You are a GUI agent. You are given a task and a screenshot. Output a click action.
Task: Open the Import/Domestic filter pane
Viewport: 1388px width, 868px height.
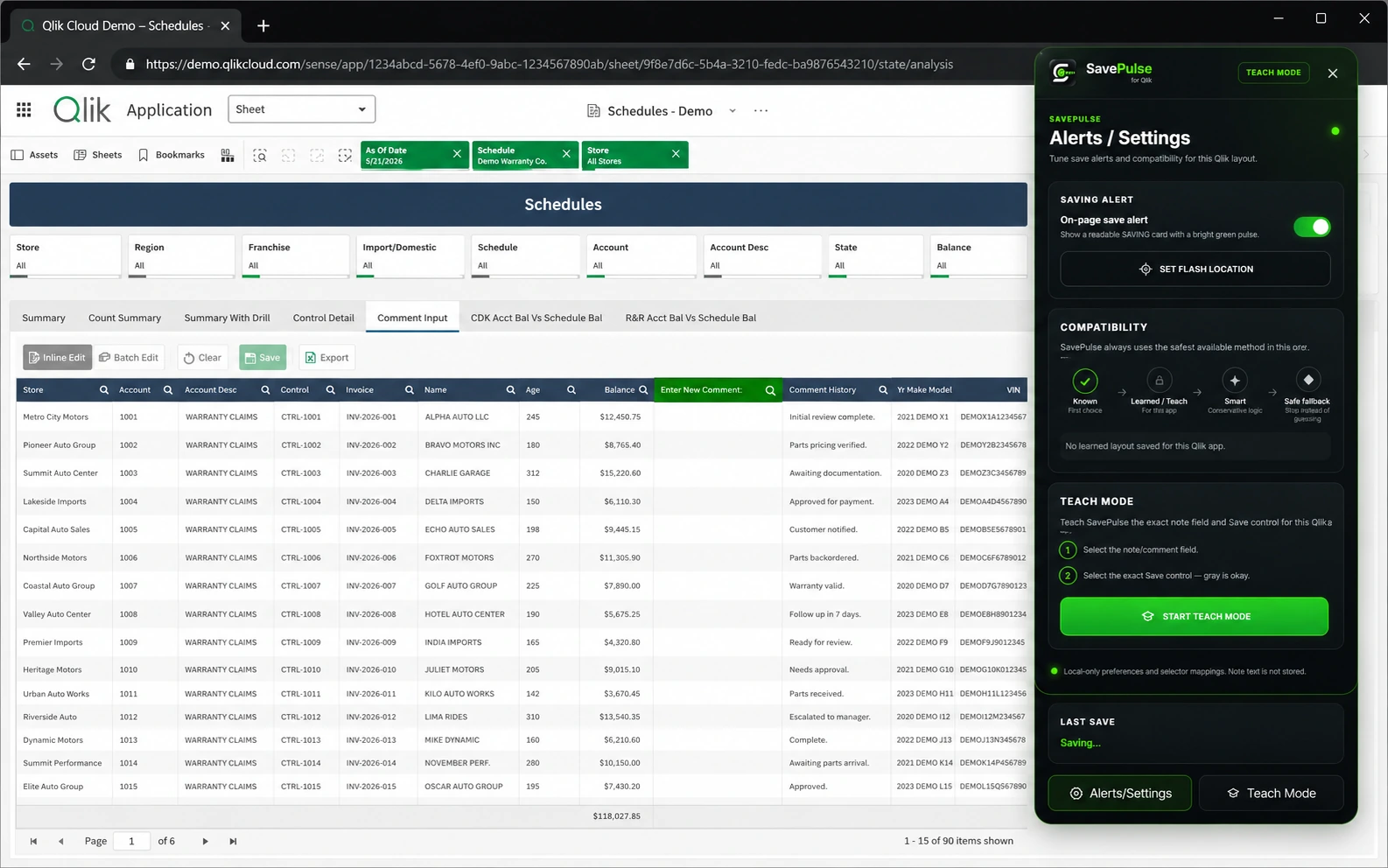410,256
